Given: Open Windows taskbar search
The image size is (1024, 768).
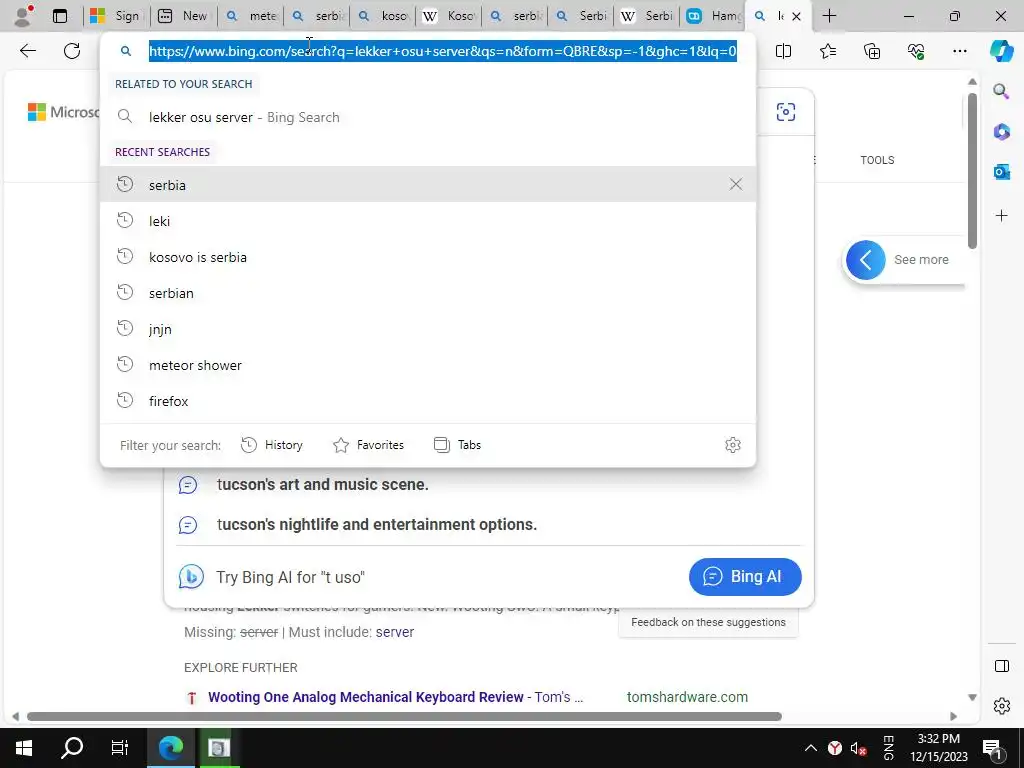Looking at the screenshot, I should 72,748.
